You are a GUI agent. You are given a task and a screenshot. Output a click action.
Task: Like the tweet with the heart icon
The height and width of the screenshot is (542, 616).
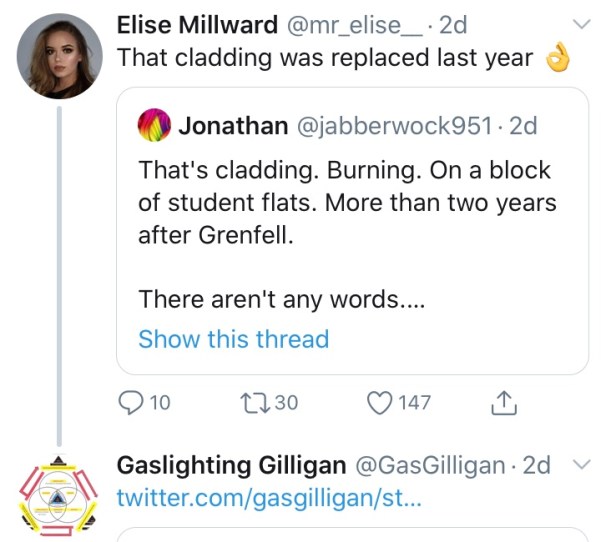(378, 402)
